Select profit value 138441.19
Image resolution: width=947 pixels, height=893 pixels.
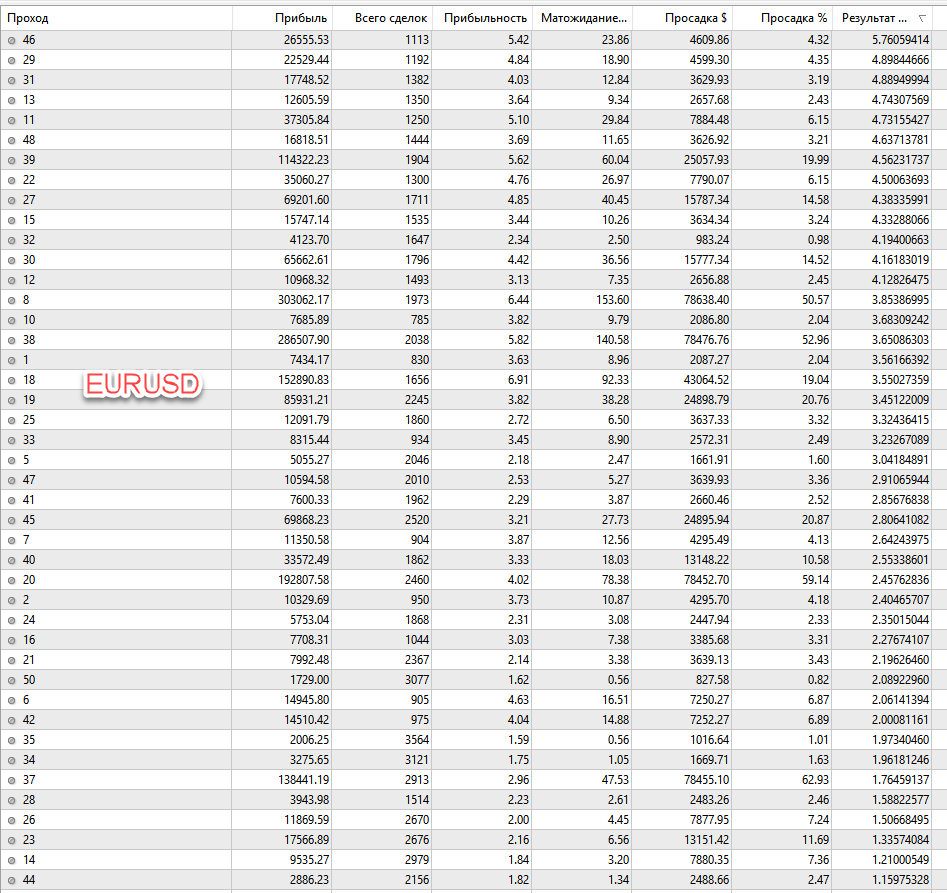tap(303, 780)
